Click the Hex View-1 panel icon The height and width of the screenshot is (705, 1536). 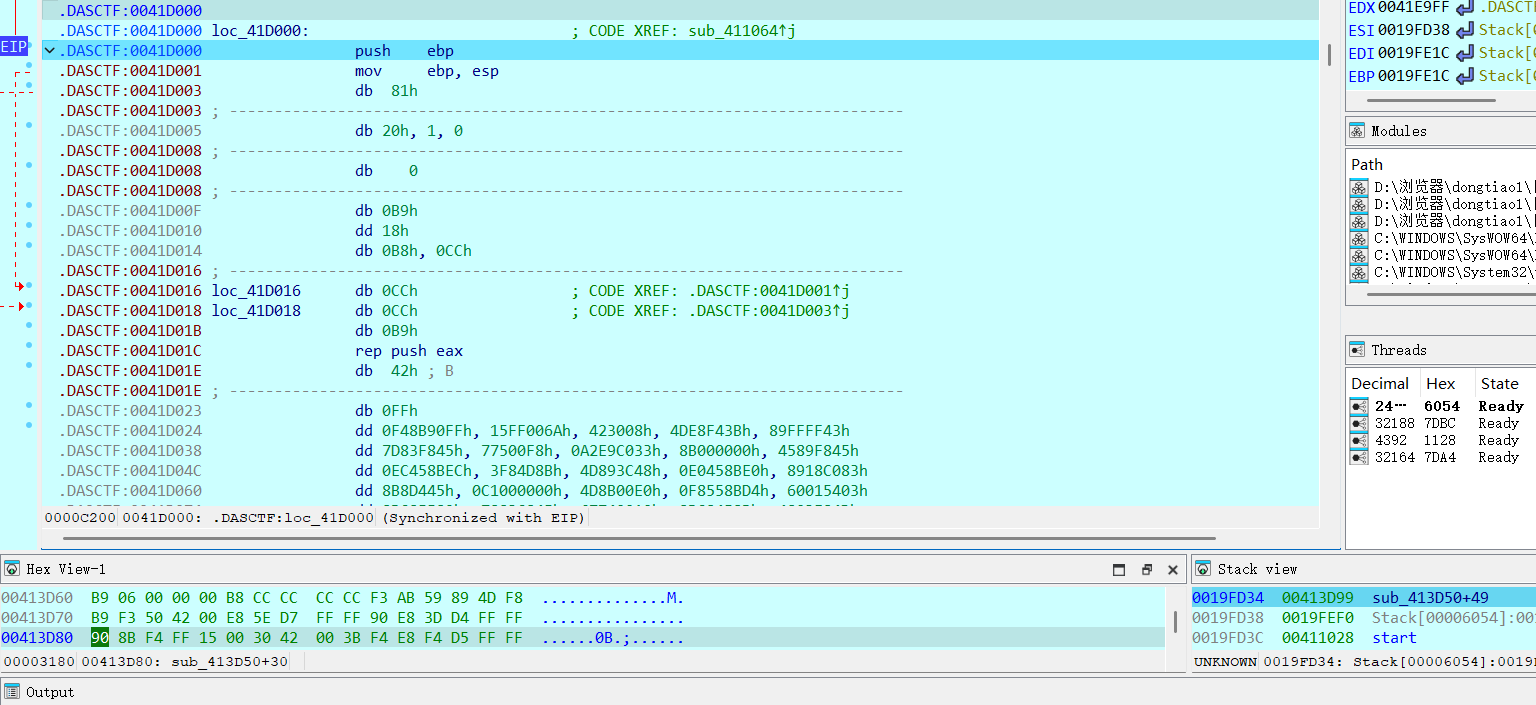(12, 569)
